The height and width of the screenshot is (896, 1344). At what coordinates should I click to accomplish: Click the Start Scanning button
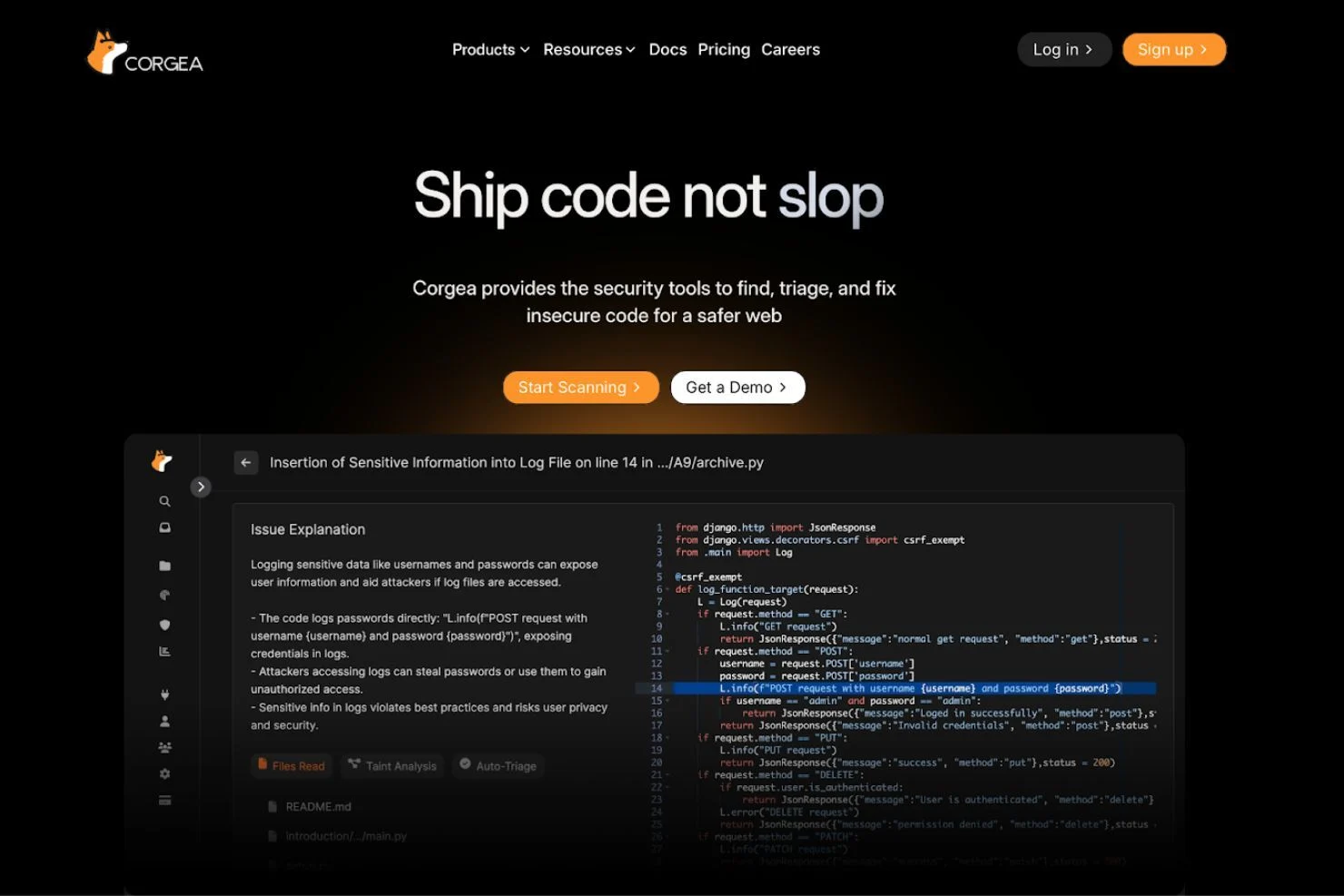pos(580,388)
